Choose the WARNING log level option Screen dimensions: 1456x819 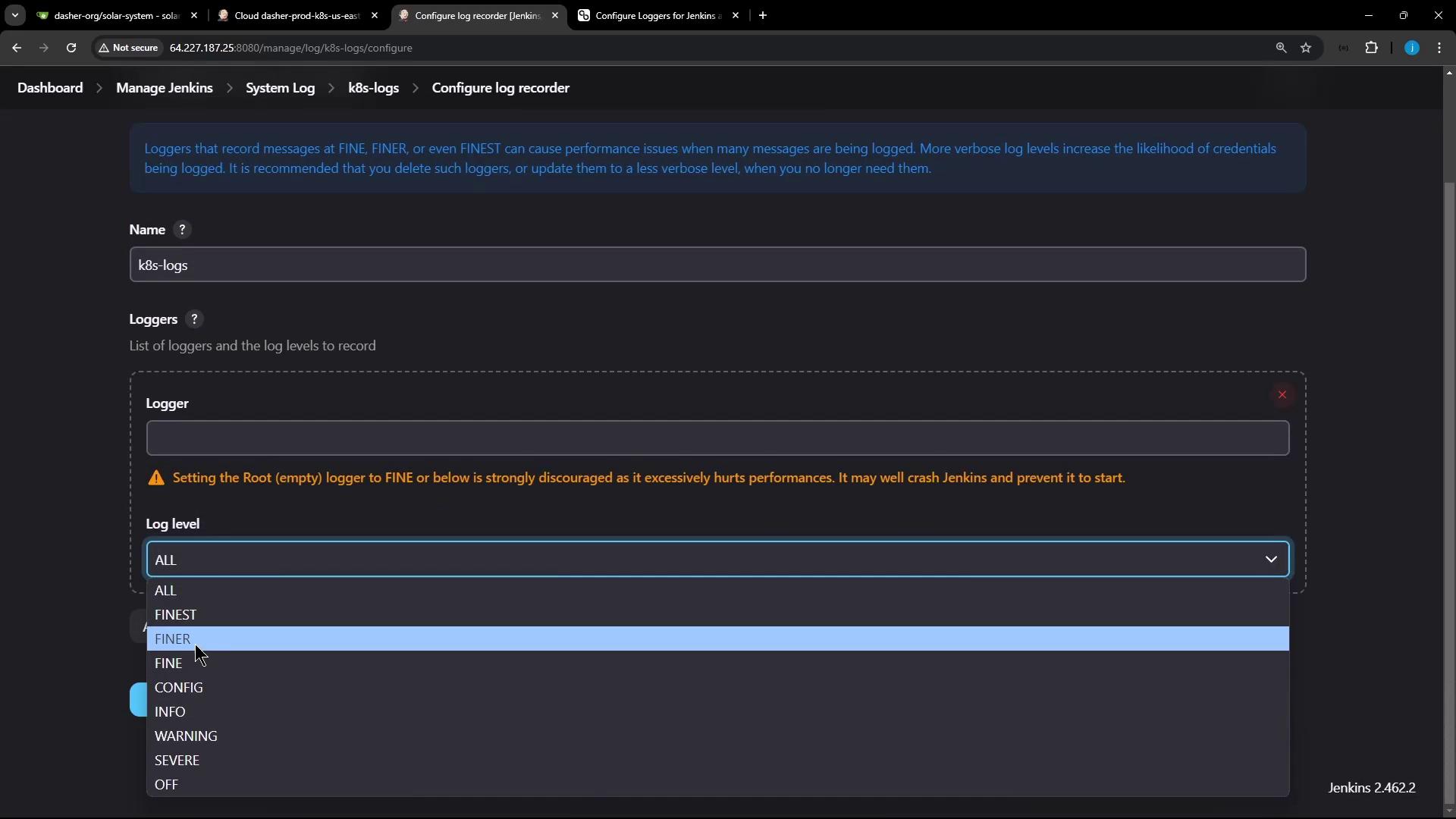[x=186, y=736]
